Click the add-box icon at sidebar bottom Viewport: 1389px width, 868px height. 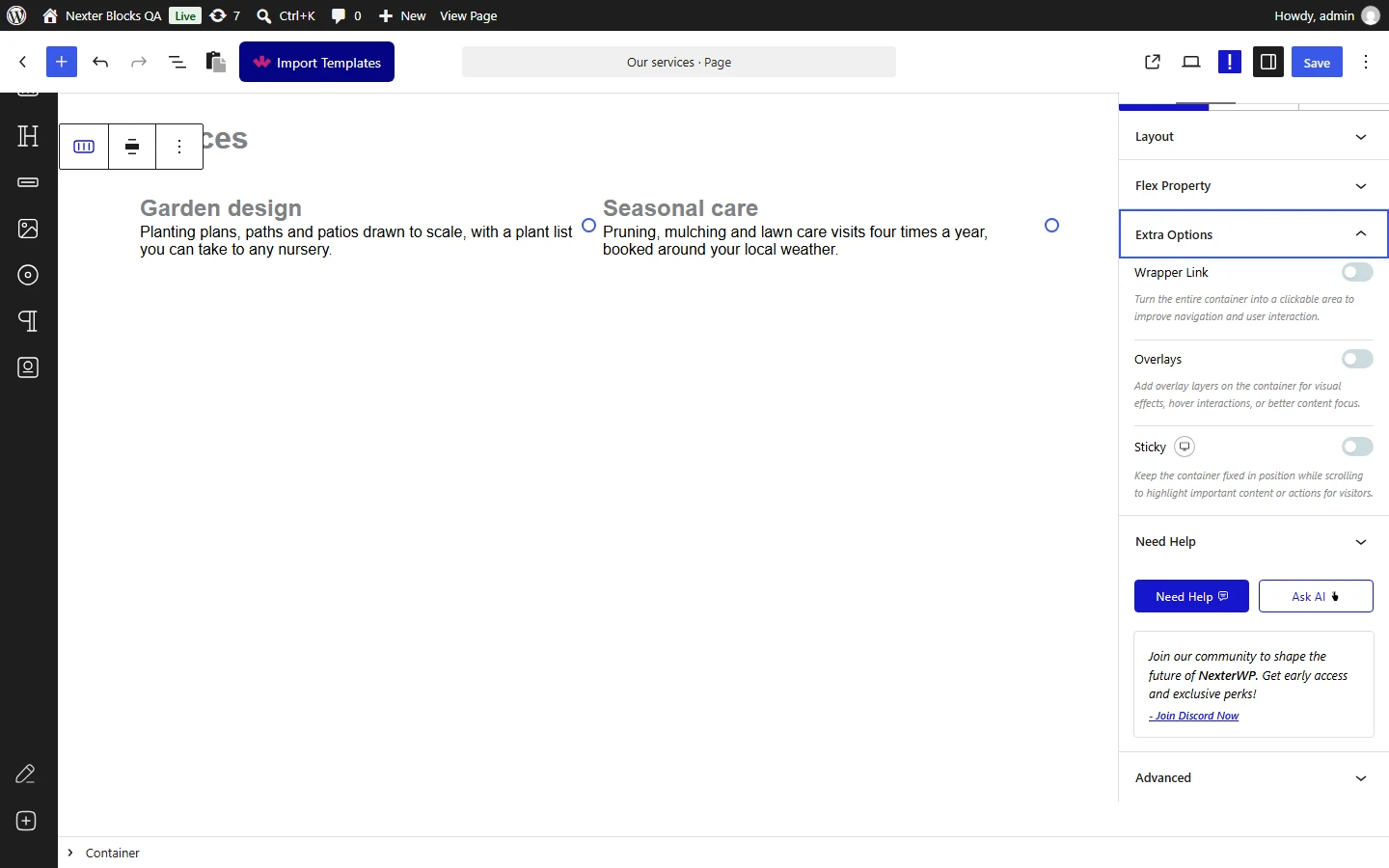point(26,821)
